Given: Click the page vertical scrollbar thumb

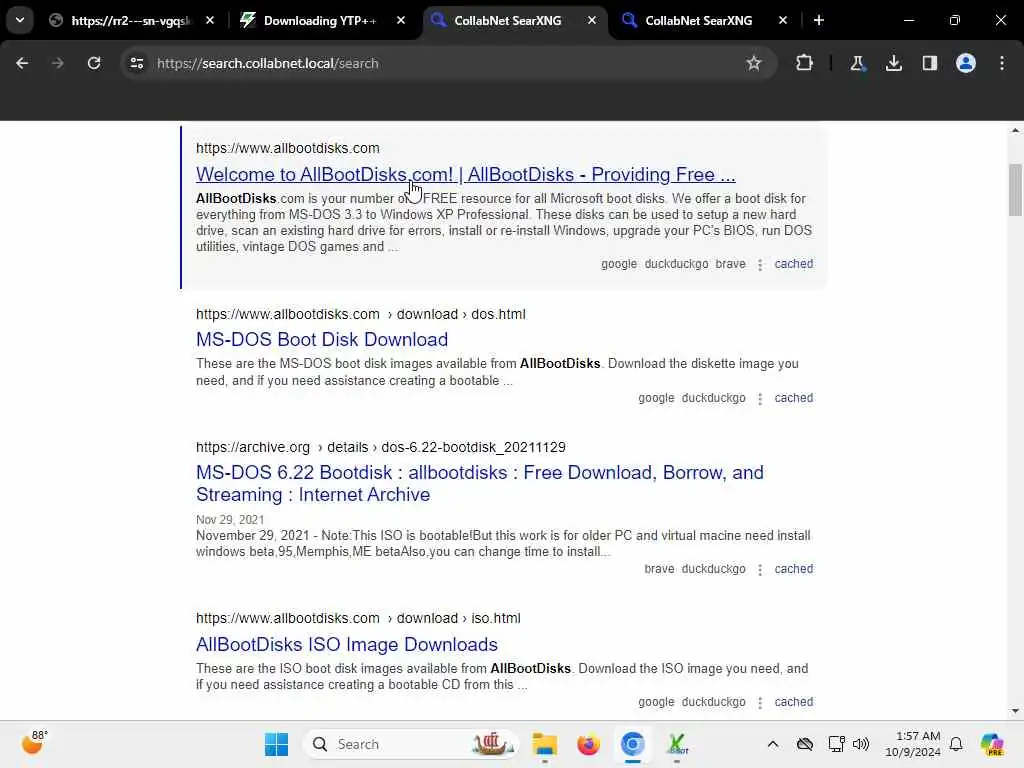Looking at the screenshot, I should [x=1015, y=189].
